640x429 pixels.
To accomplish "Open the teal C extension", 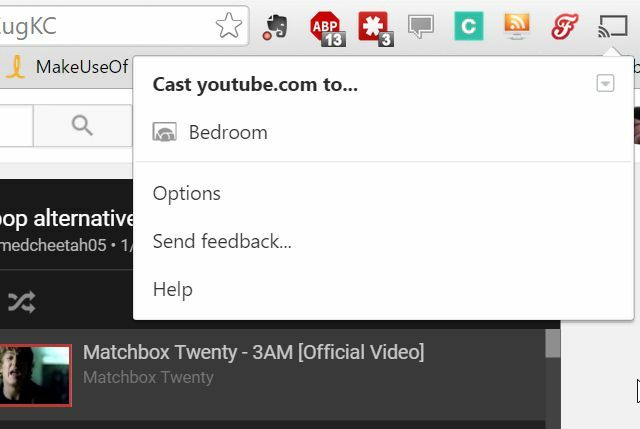I will coord(469,26).
